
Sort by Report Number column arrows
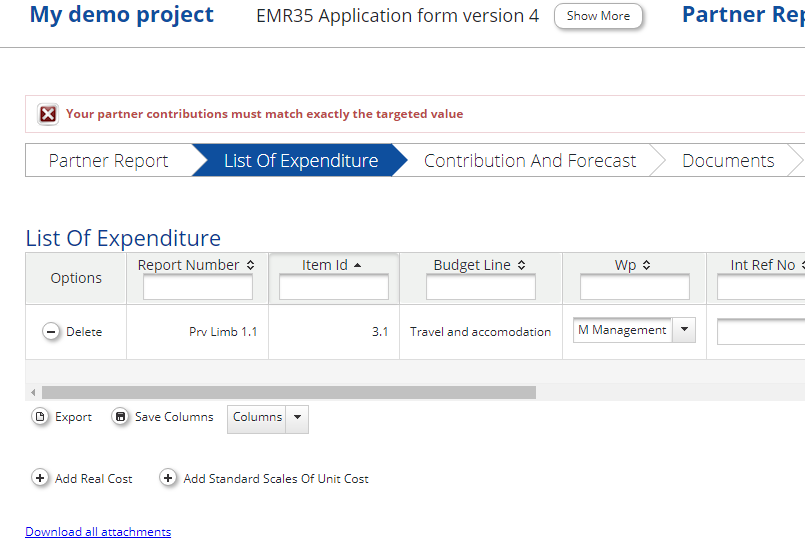click(x=250, y=265)
